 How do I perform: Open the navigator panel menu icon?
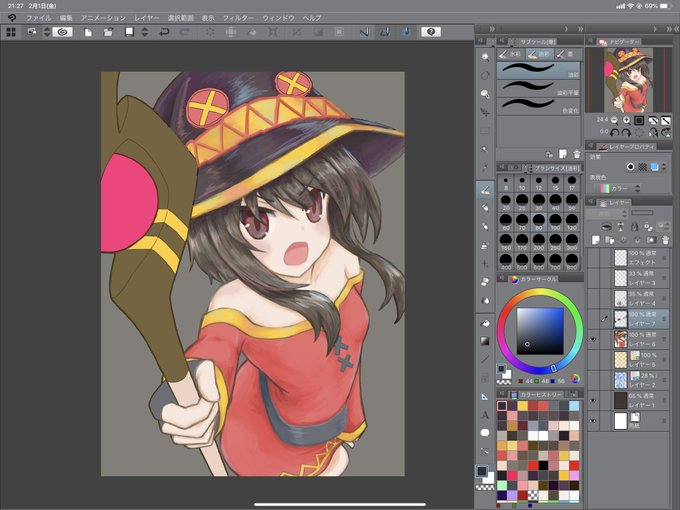tap(591, 41)
